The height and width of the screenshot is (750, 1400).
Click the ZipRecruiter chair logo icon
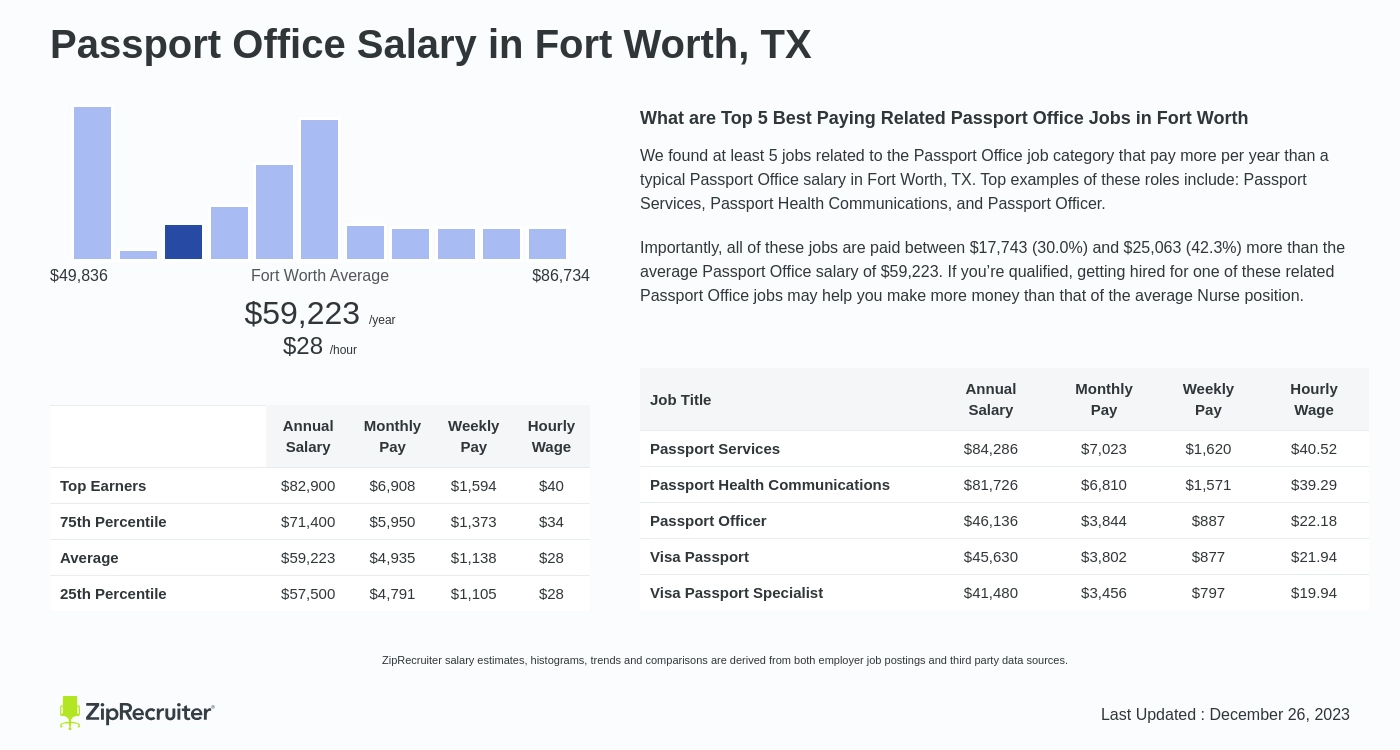pyautogui.click(x=69, y=712)
